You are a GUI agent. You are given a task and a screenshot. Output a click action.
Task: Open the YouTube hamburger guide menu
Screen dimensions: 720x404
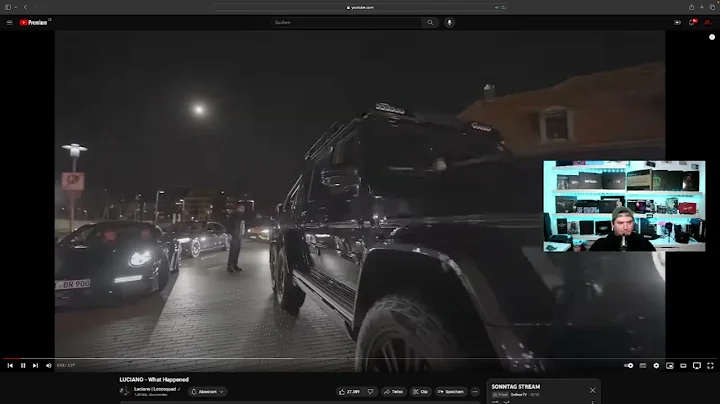pos(9,22)
